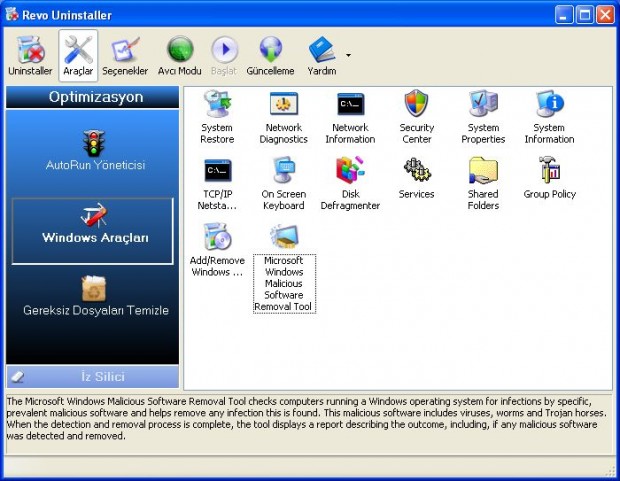
Task: Select the Network Information icon
Action: pos(350,117)
